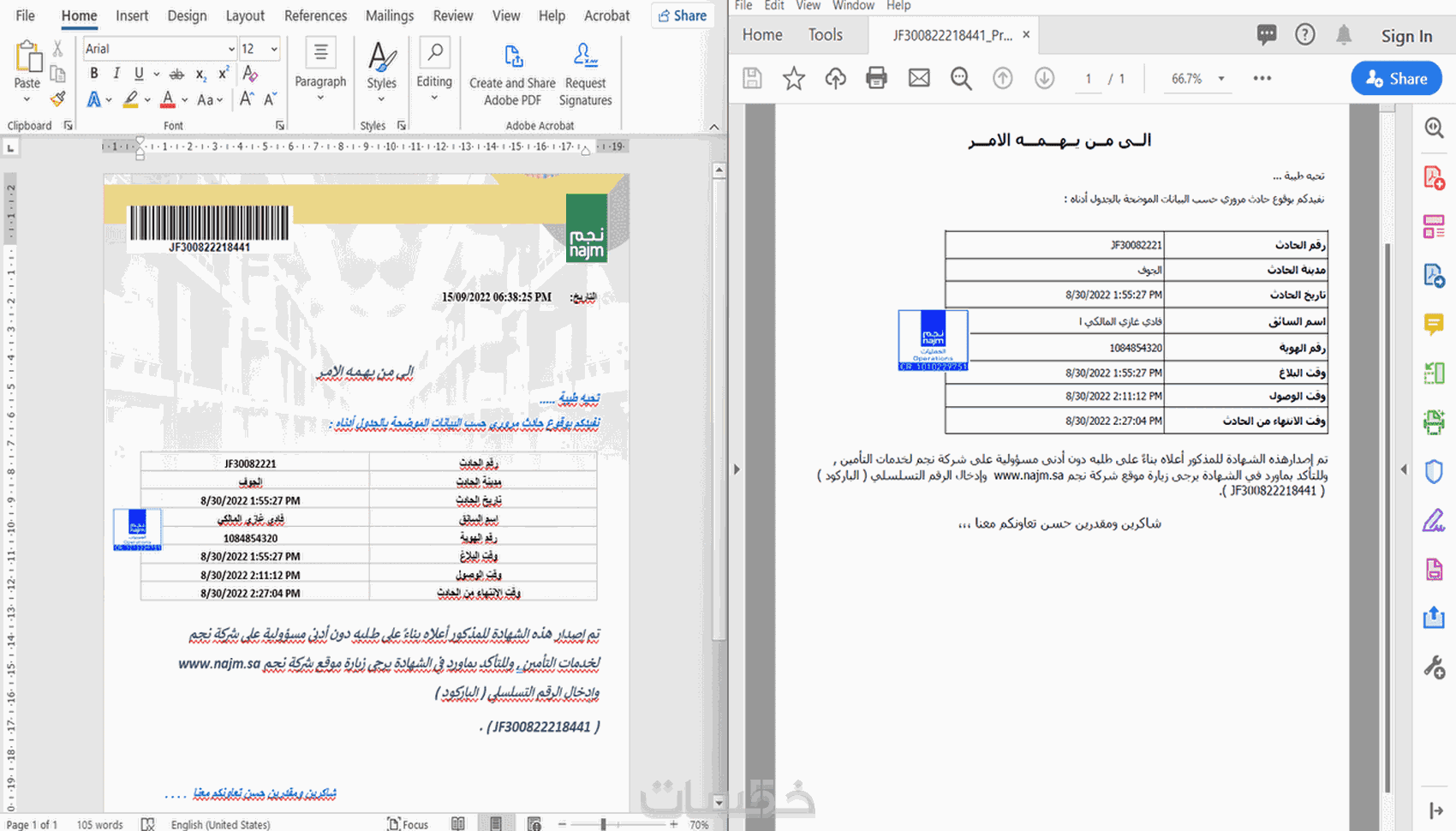Click Word's zoom slider handle
The height and width of the screenshot is (831, 1456).
604,824
